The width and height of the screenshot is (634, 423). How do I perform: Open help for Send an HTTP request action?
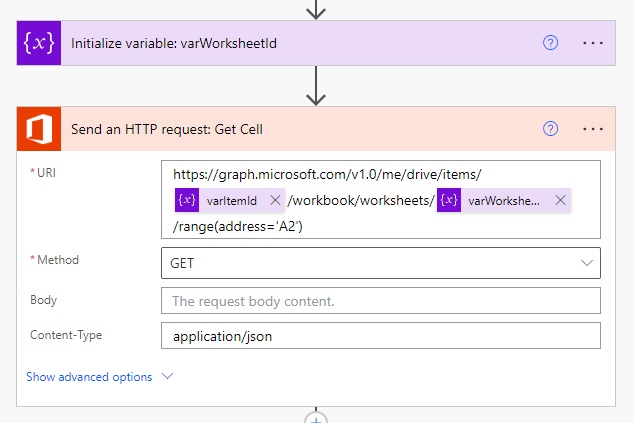(x=550, y=129)
